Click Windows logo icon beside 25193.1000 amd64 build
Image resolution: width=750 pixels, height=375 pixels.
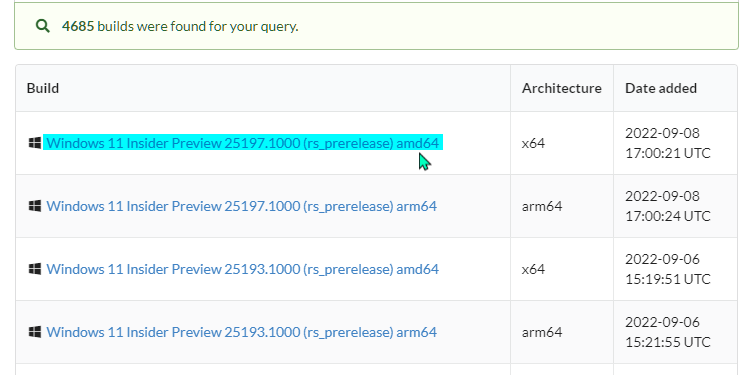[x=35, y=269]
